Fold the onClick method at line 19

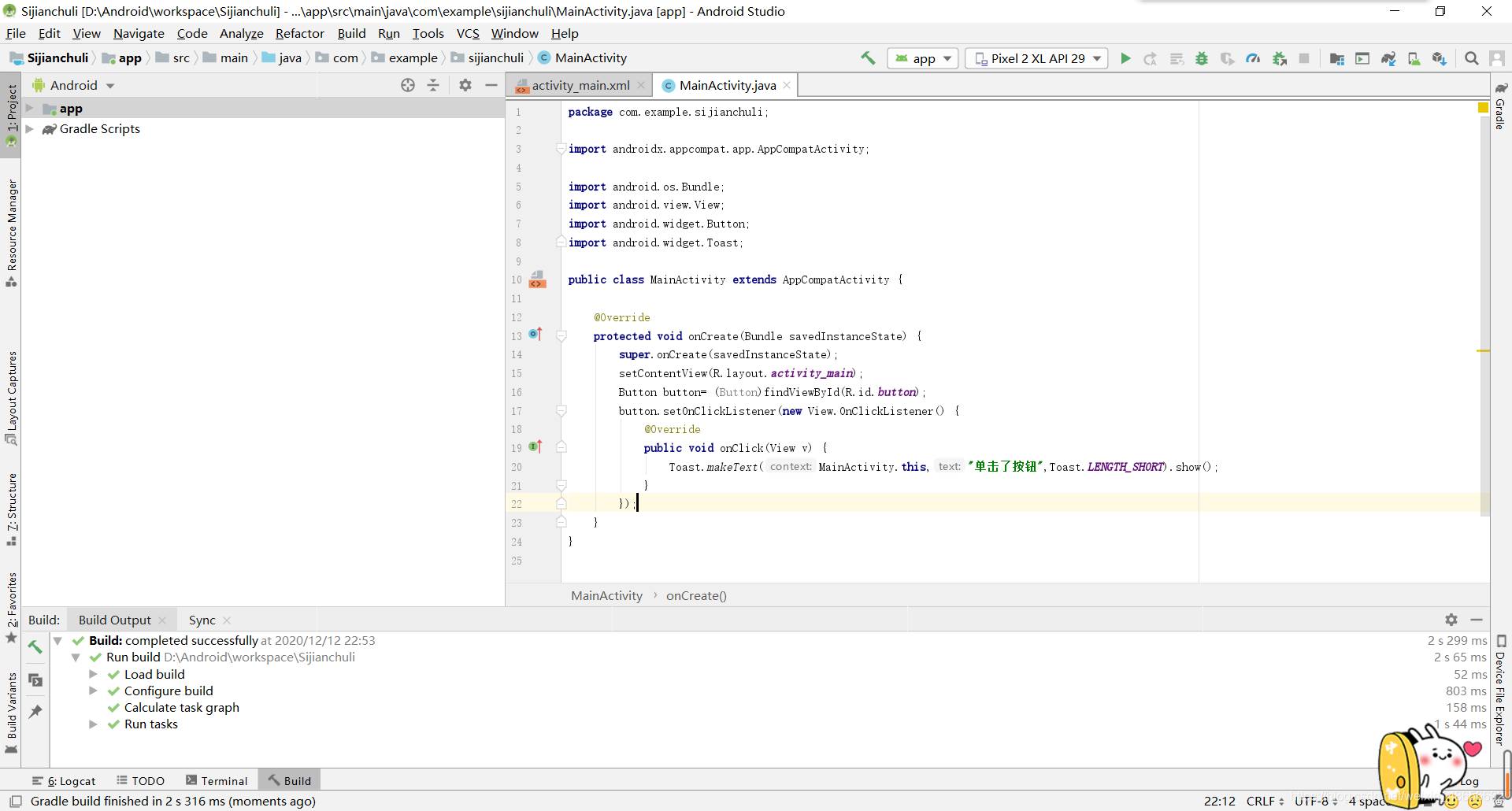click(x=561, y=447)
